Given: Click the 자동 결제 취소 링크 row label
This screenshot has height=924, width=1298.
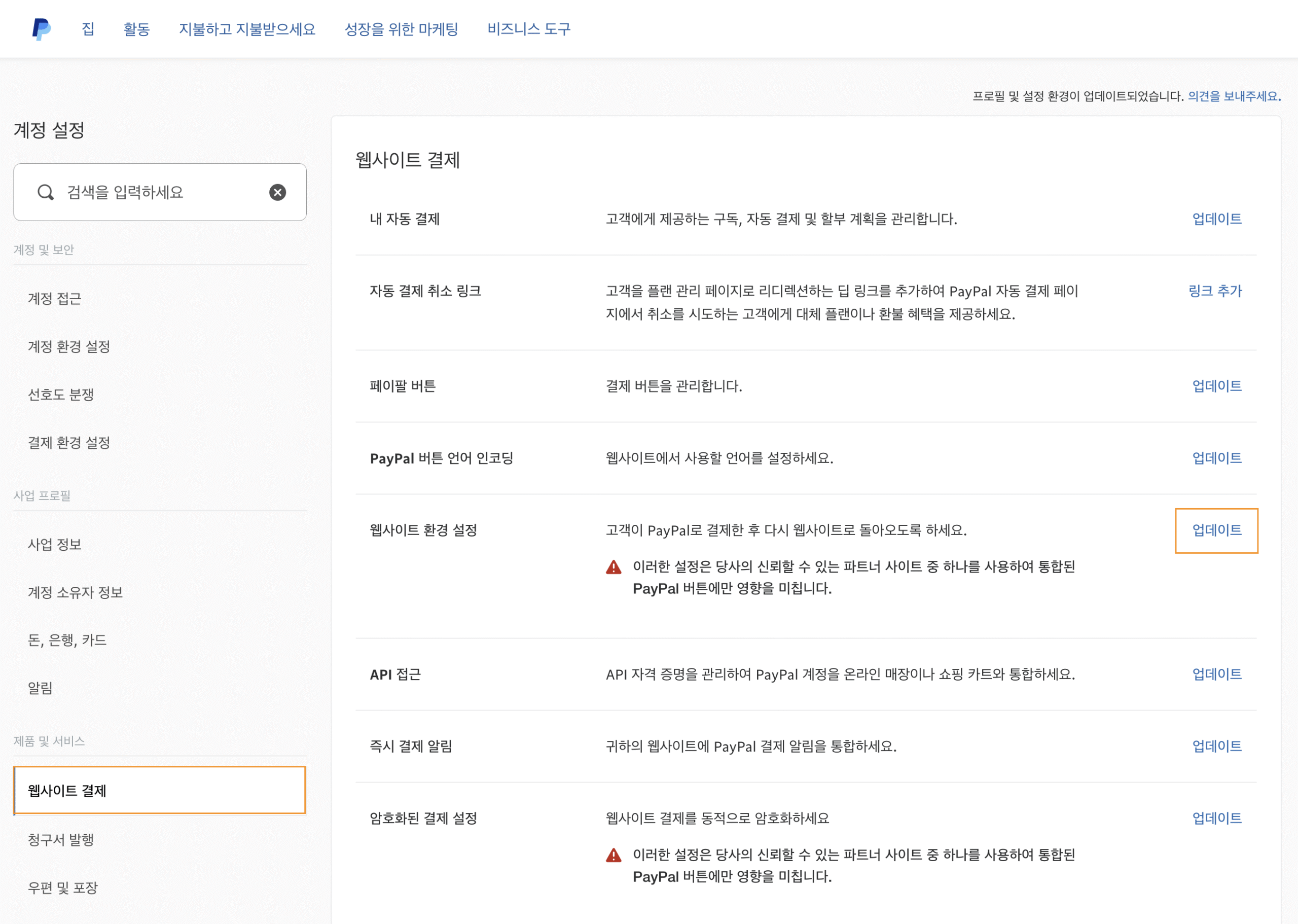Looking at the screenshot, I should (425, 291).
